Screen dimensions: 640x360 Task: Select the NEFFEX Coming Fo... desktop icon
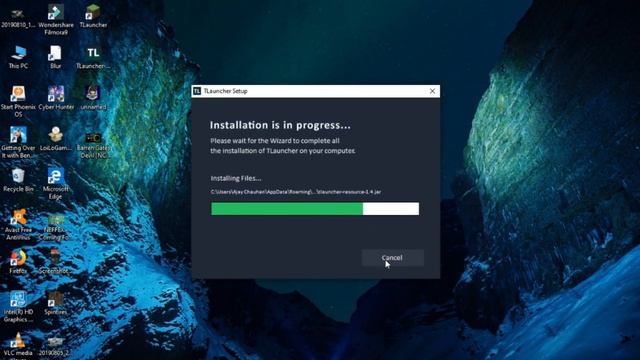(56, 227)
